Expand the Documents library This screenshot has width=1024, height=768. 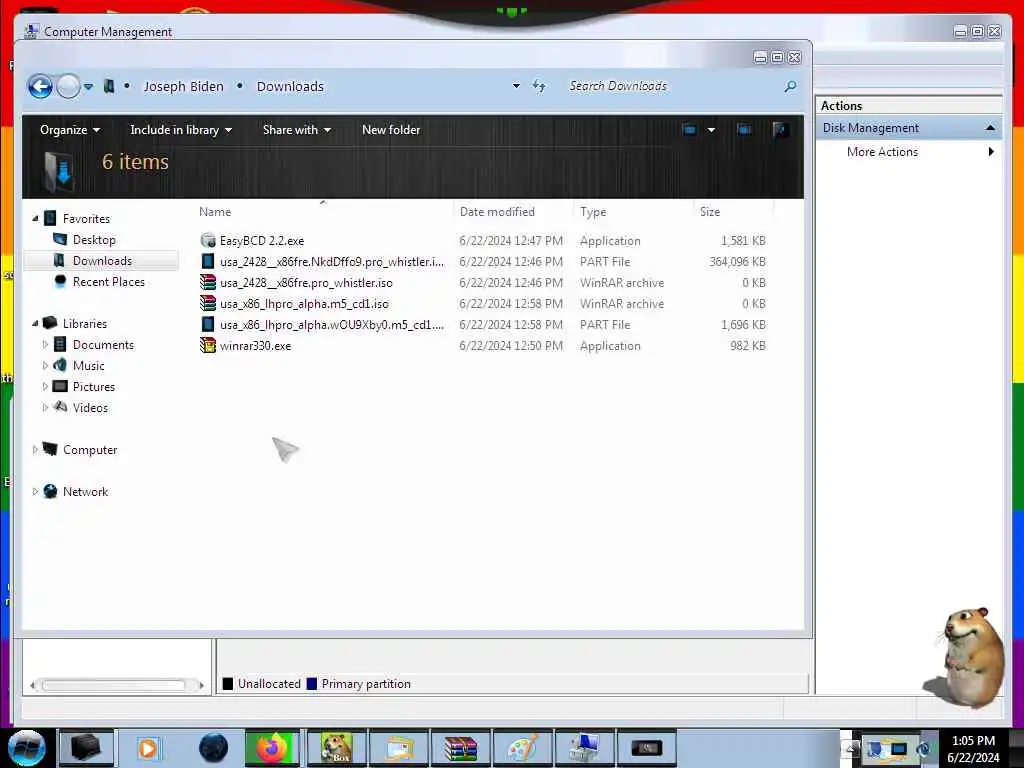[45, 344]
